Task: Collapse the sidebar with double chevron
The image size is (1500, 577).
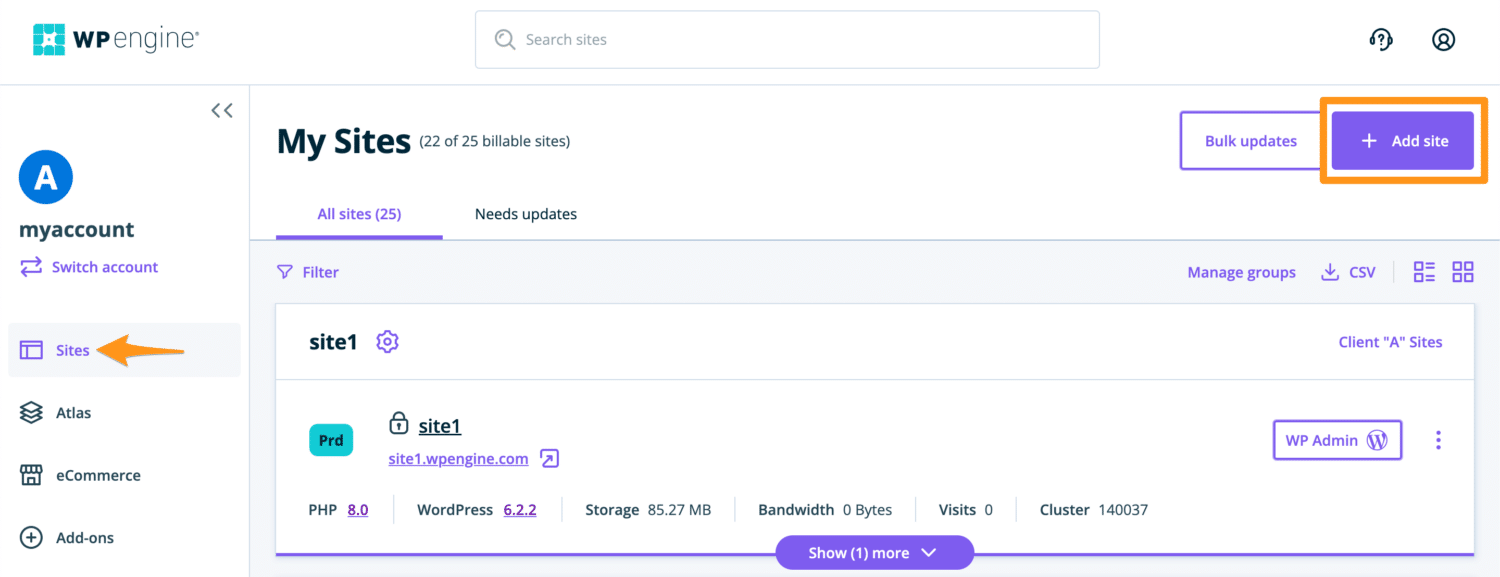Action: coord(222,110)
